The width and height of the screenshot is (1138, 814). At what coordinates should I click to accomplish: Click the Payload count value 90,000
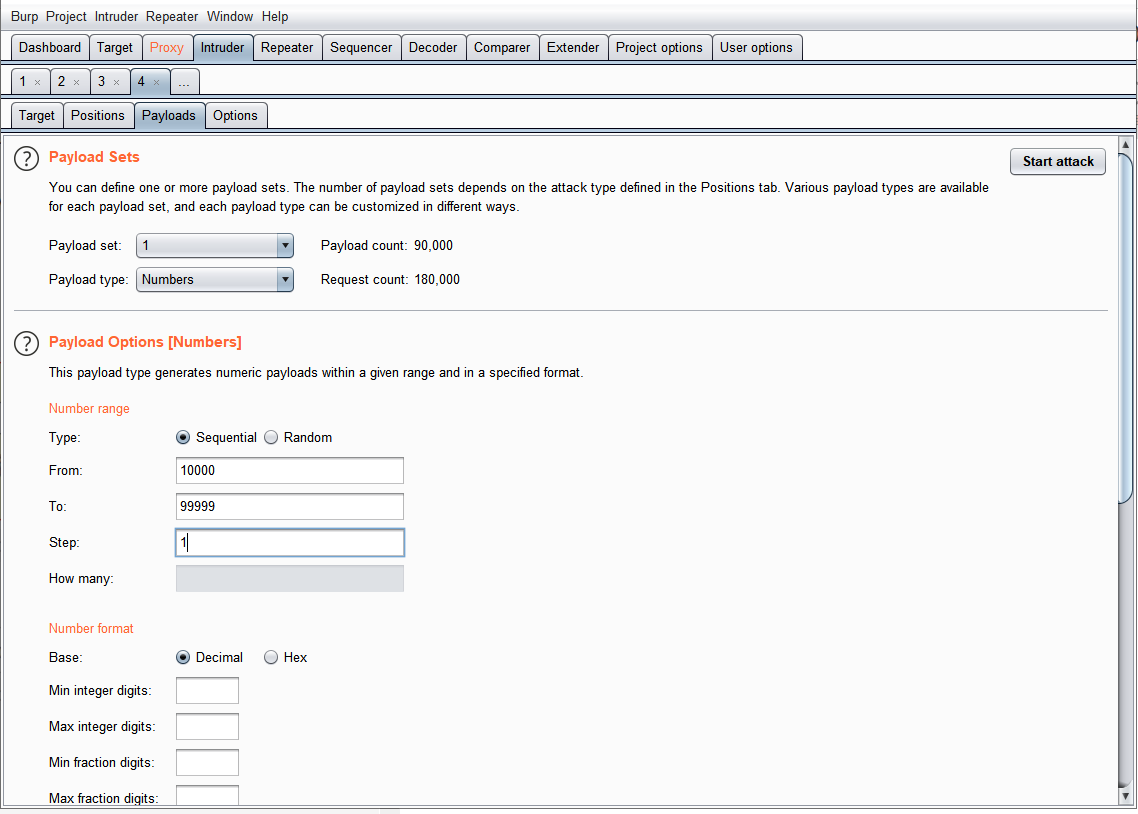[x=433, y=246]
